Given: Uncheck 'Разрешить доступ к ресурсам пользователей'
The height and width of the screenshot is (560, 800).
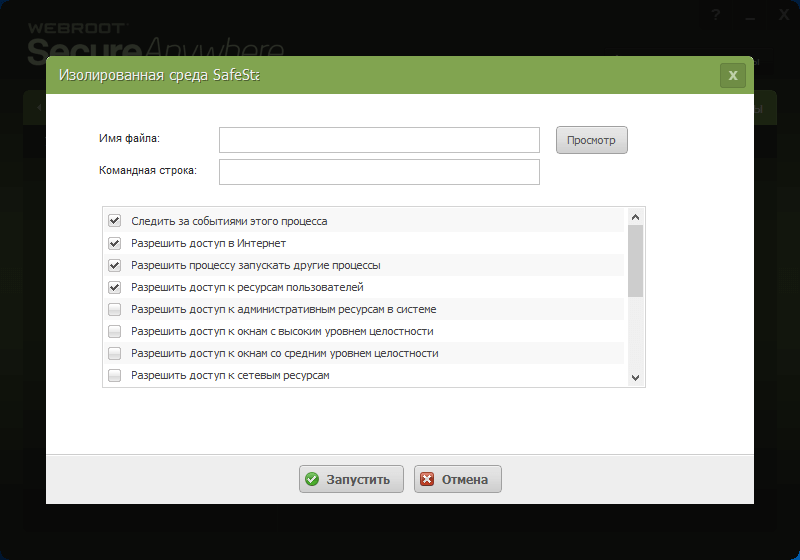Looking at the screenshot, I should pyautogui.click(x=114, y=287).
